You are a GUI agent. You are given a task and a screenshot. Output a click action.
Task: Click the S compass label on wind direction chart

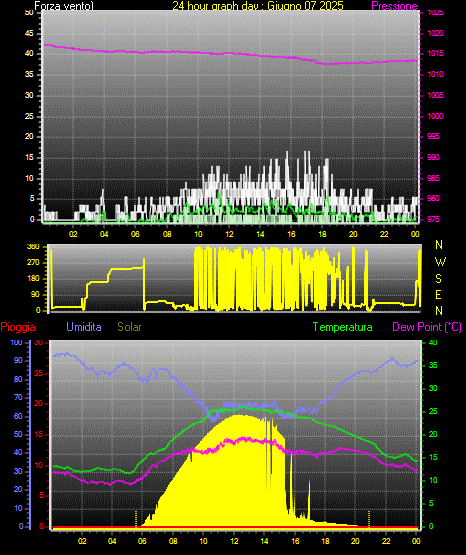[x=439, y=279]
